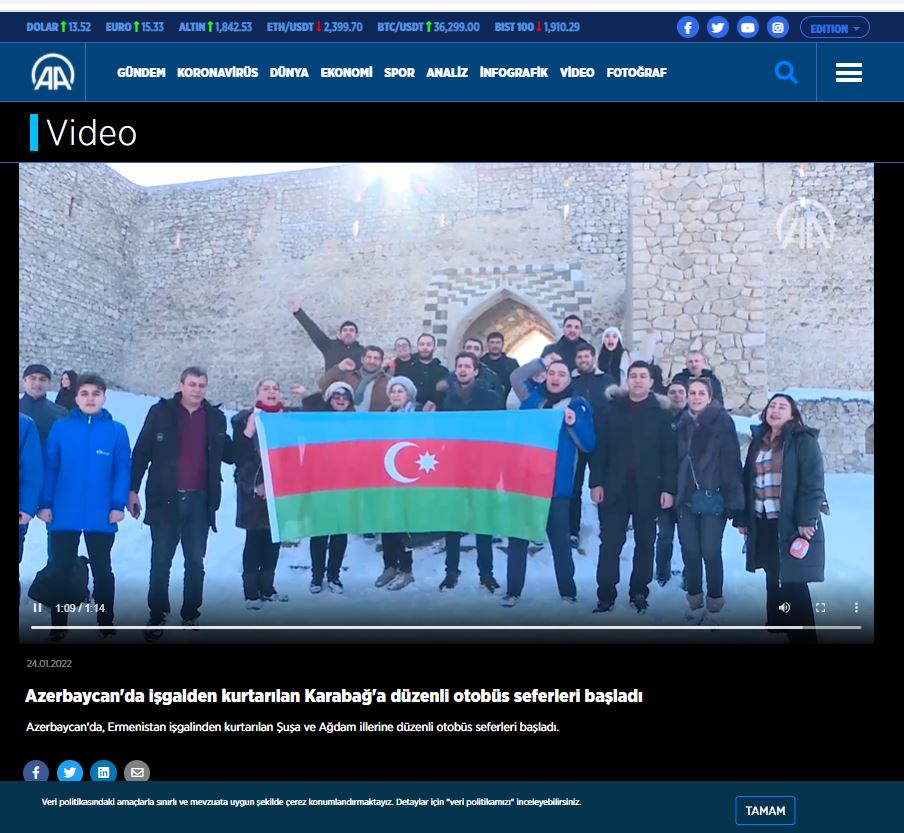Screen dimensions: 904x833
Task: Click the ETH/USDT 2,399.70 ticker
Action: tap(315, 27)
